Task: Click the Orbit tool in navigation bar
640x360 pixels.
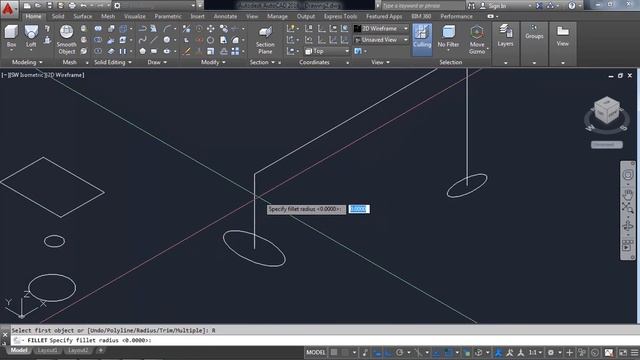Action: [x=627, y=226]
